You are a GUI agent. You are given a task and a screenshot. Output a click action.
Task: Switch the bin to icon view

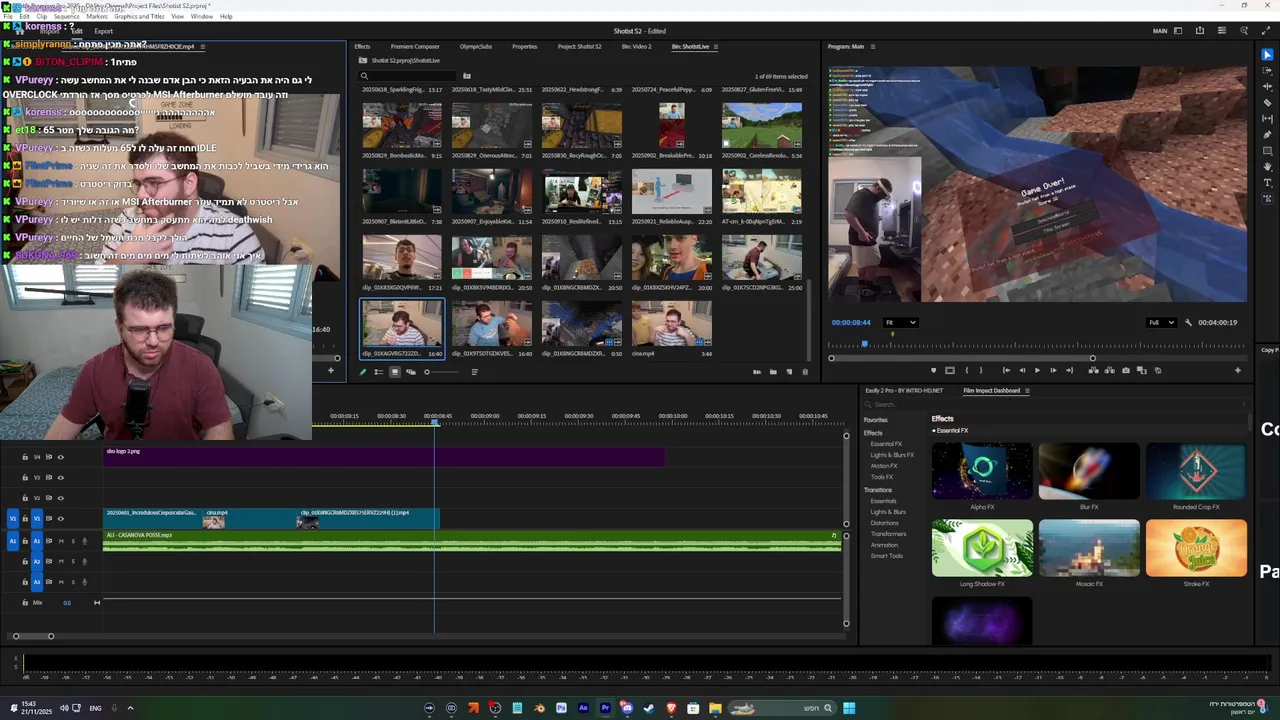pyautogui.click(x=394, y=372)
